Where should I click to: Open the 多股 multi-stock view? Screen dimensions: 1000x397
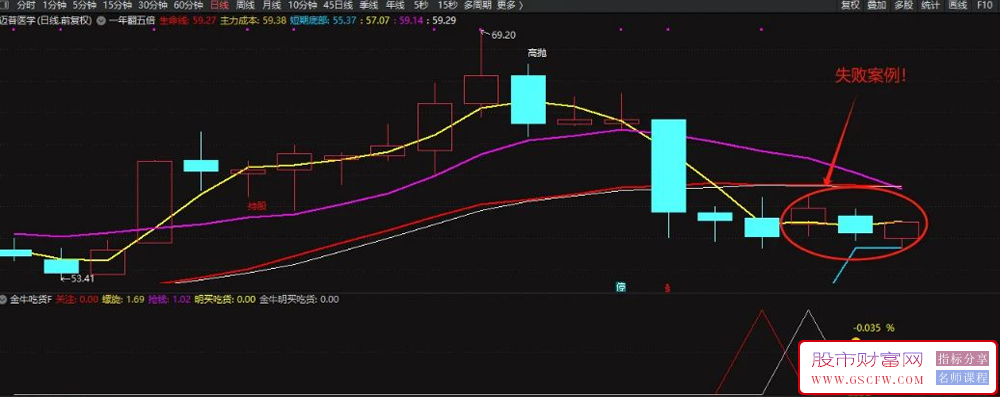click(904, 5)
